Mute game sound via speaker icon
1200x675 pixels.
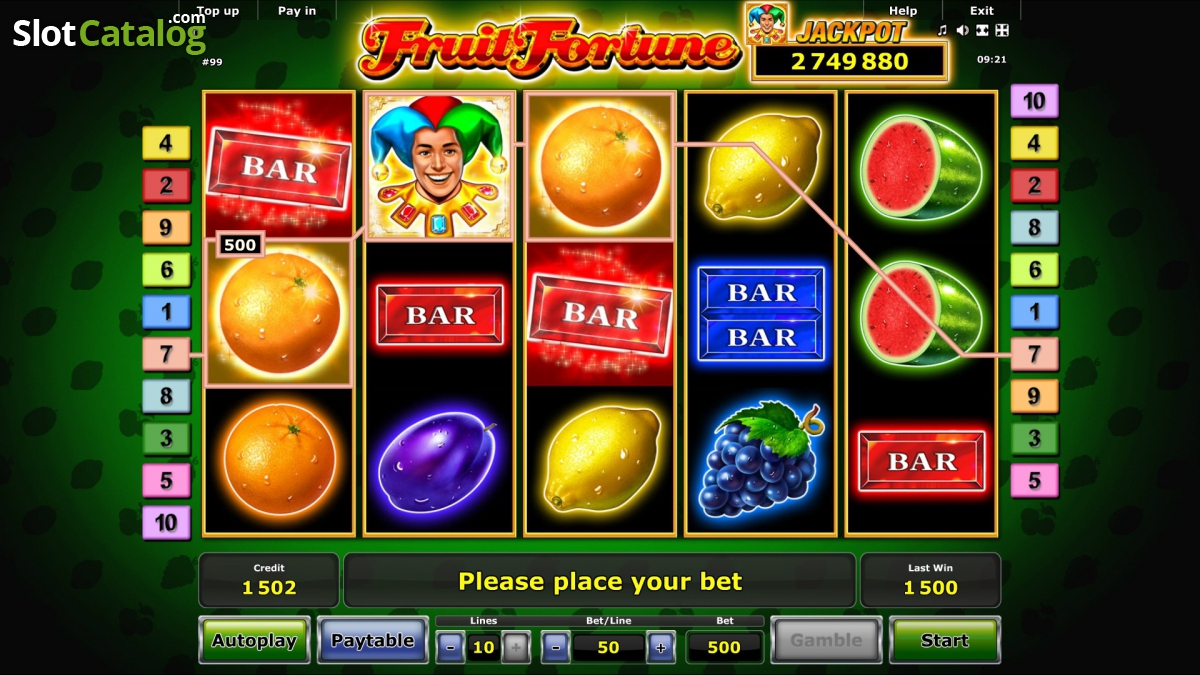click(x=962, y=30)
